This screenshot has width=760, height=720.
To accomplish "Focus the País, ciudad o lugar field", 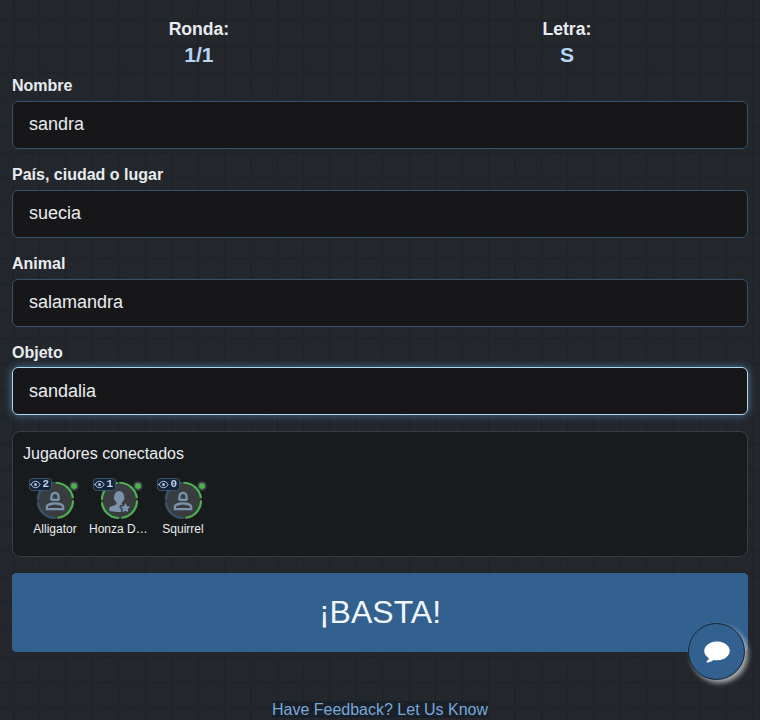I will (x=380, y=214).
